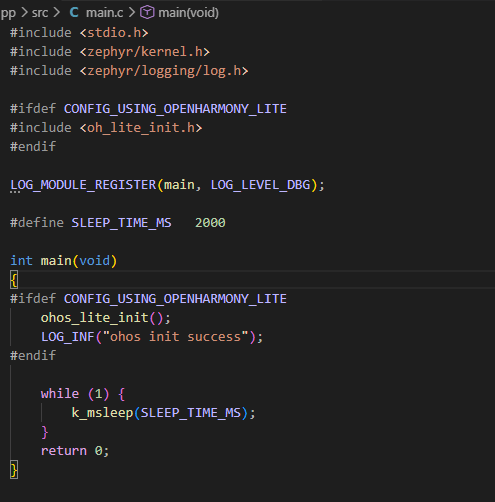Screen dimensions: 495x502
Task: Click the void parameter keyword
Action: tap(94, 261)
